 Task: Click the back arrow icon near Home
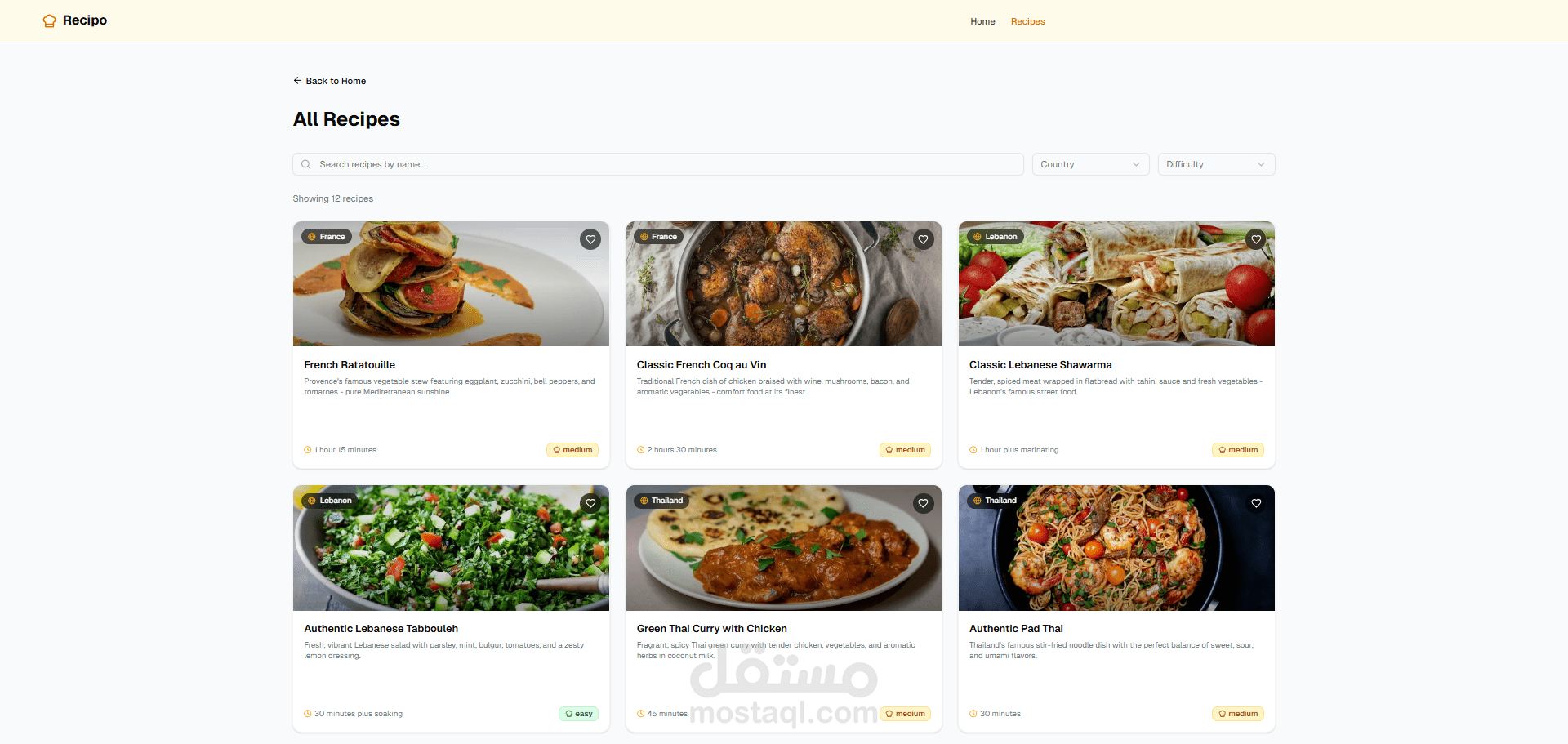[297, 80]
